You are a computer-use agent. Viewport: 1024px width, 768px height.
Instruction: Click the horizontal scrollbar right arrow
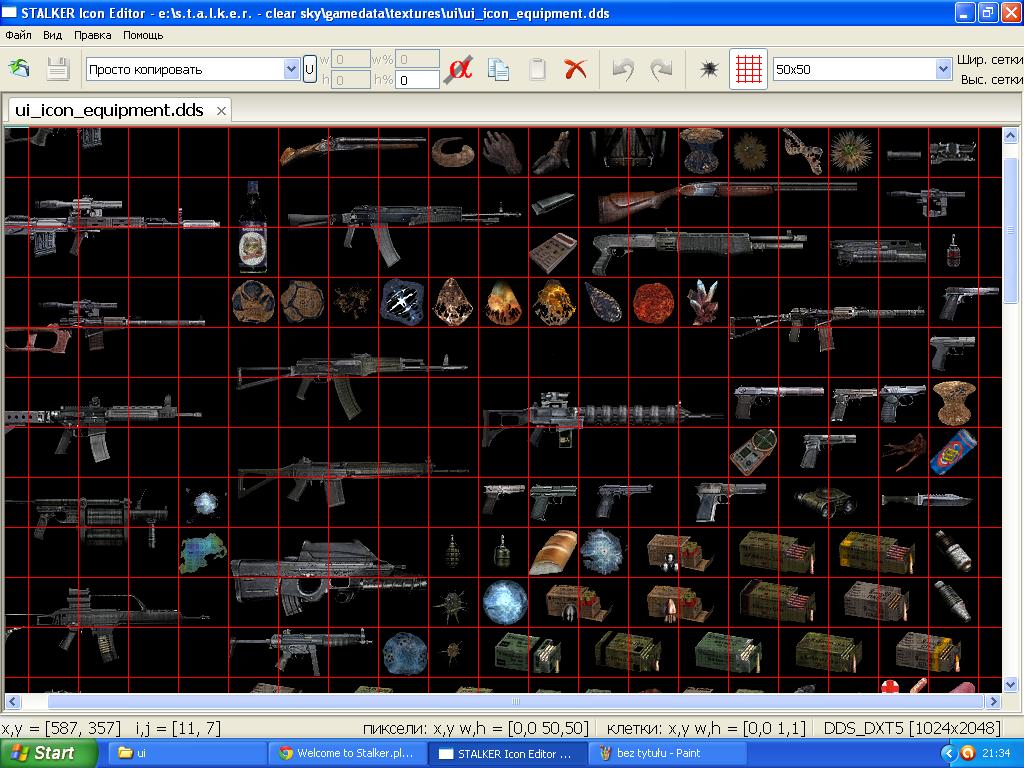click(993, 701)
